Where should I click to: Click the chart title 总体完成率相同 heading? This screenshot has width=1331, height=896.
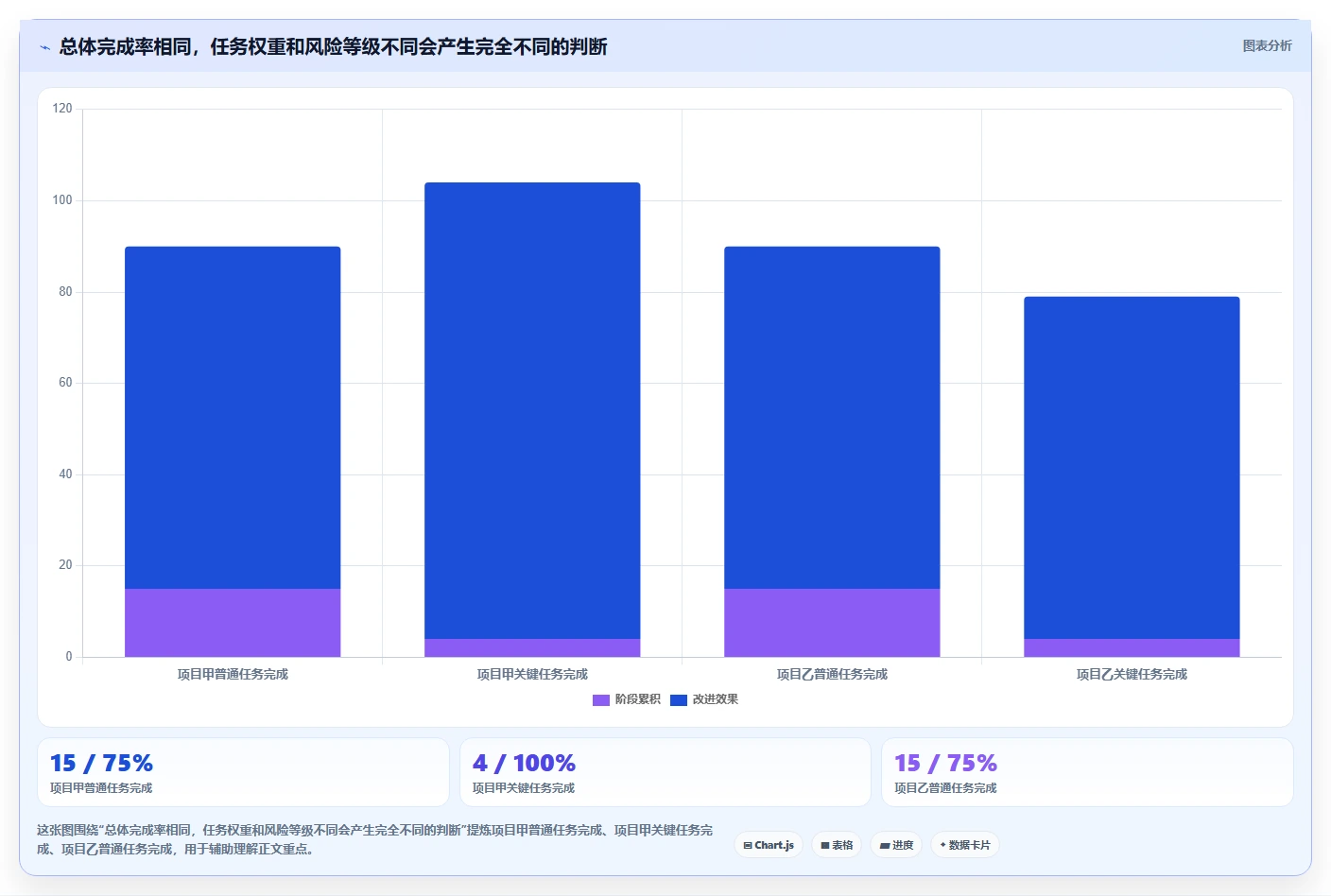tap(333, 46)
